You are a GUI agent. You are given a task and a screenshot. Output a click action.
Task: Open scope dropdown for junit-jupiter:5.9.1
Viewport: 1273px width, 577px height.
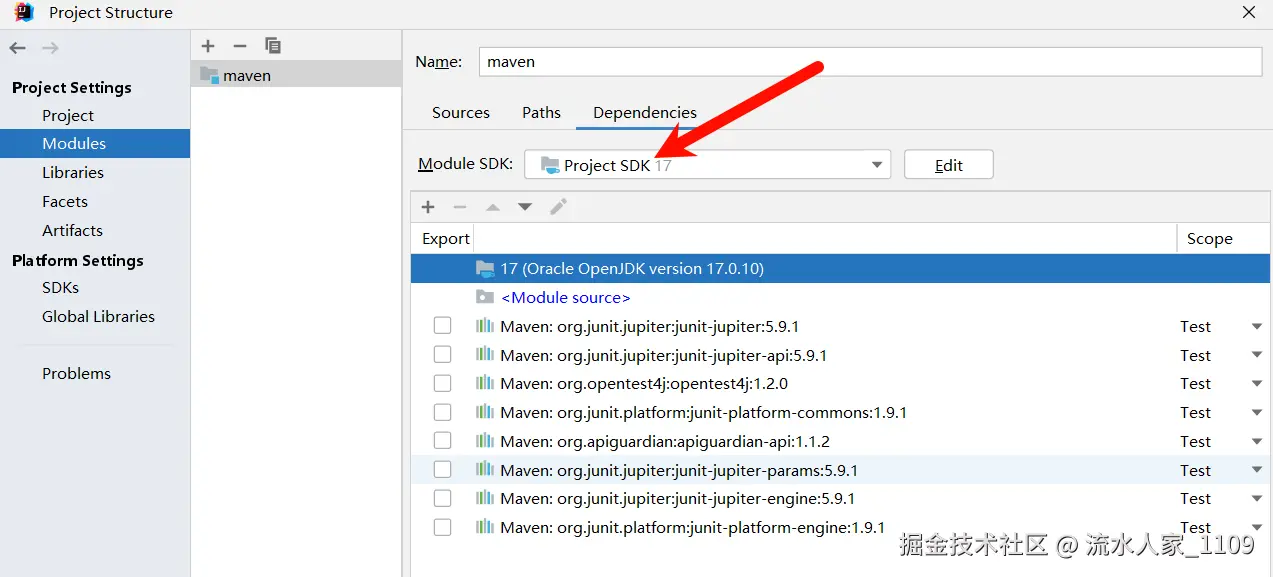coord(1257,327)
